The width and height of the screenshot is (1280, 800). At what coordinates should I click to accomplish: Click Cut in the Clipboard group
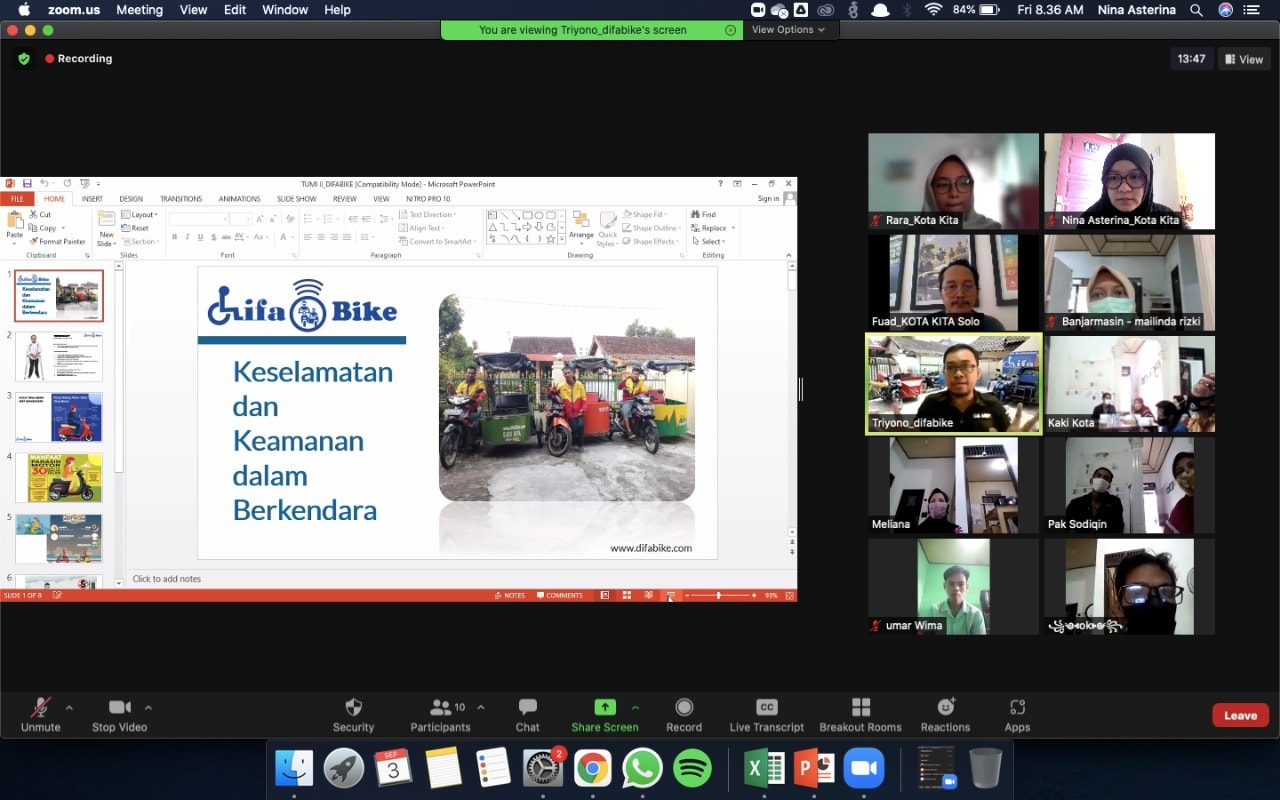[40, 215]
